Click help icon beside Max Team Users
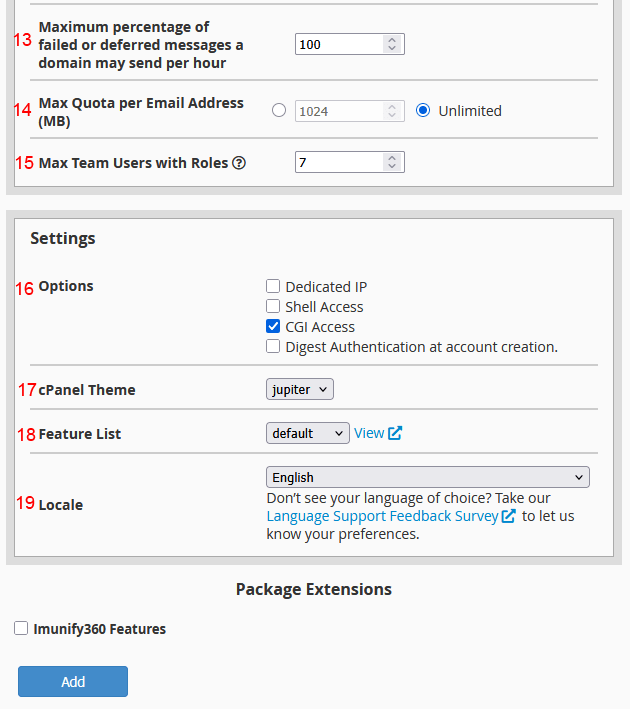This screenshot has width=630, height=709. tap(239, 163)
